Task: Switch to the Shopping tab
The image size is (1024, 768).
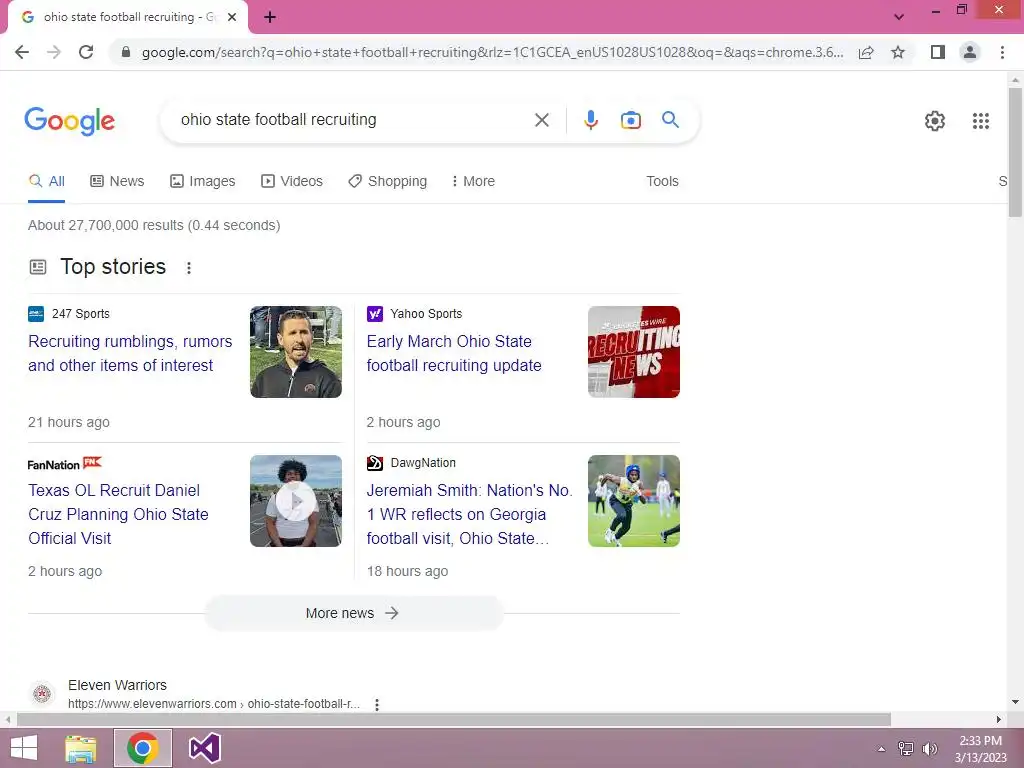Action: [387, 181]
